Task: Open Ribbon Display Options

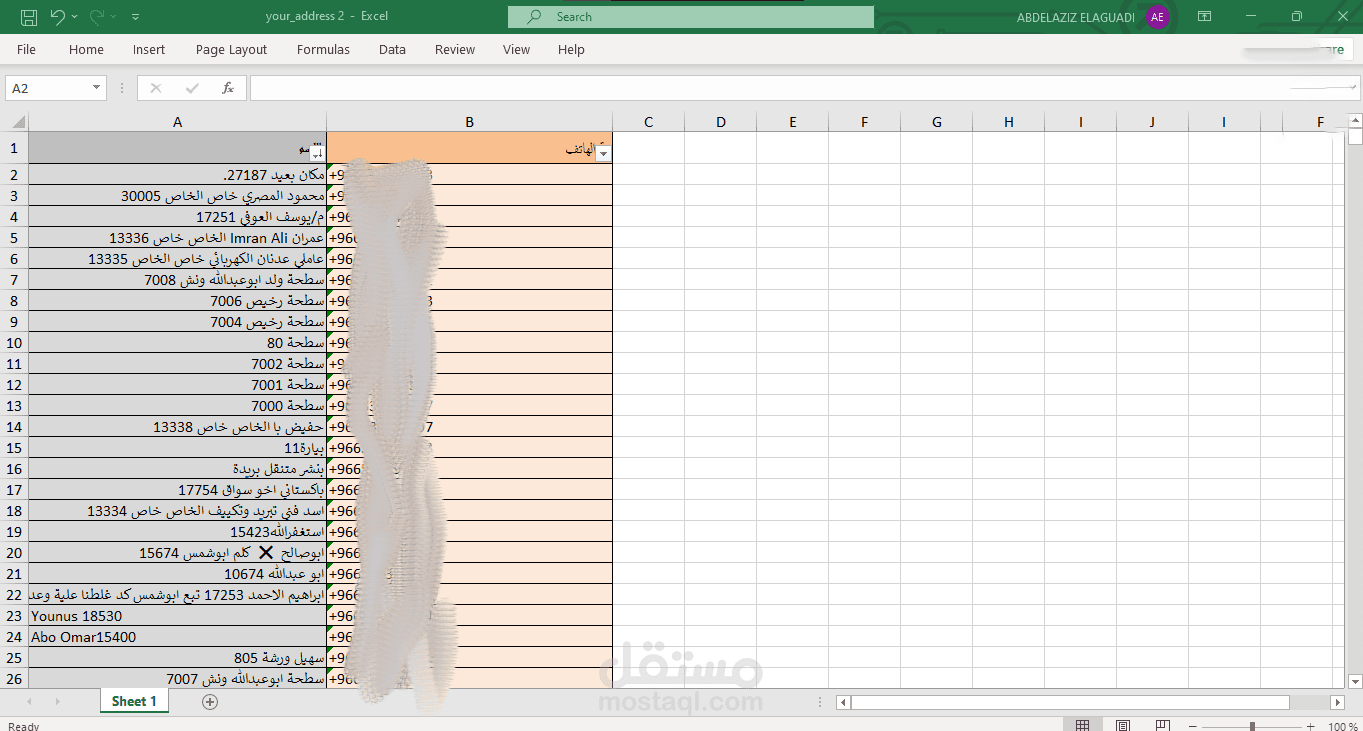Action: click(1205, 17)
